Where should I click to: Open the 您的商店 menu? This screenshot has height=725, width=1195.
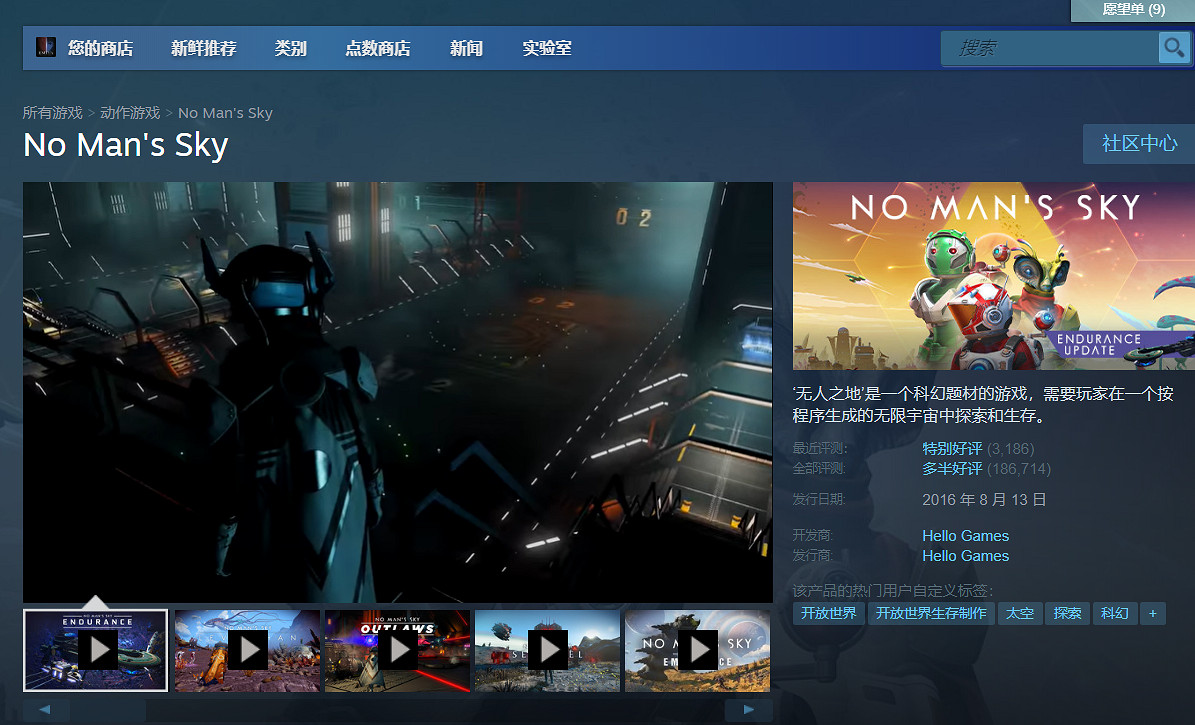[100, 48]
